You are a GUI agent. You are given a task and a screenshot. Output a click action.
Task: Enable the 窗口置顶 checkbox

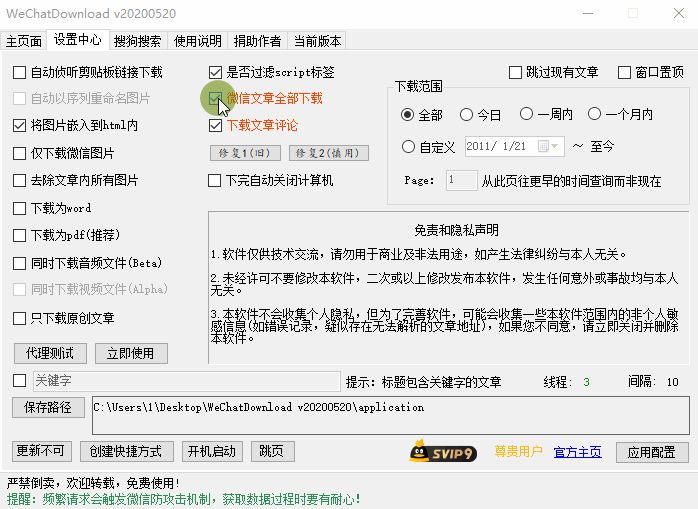tap(625, 72)
